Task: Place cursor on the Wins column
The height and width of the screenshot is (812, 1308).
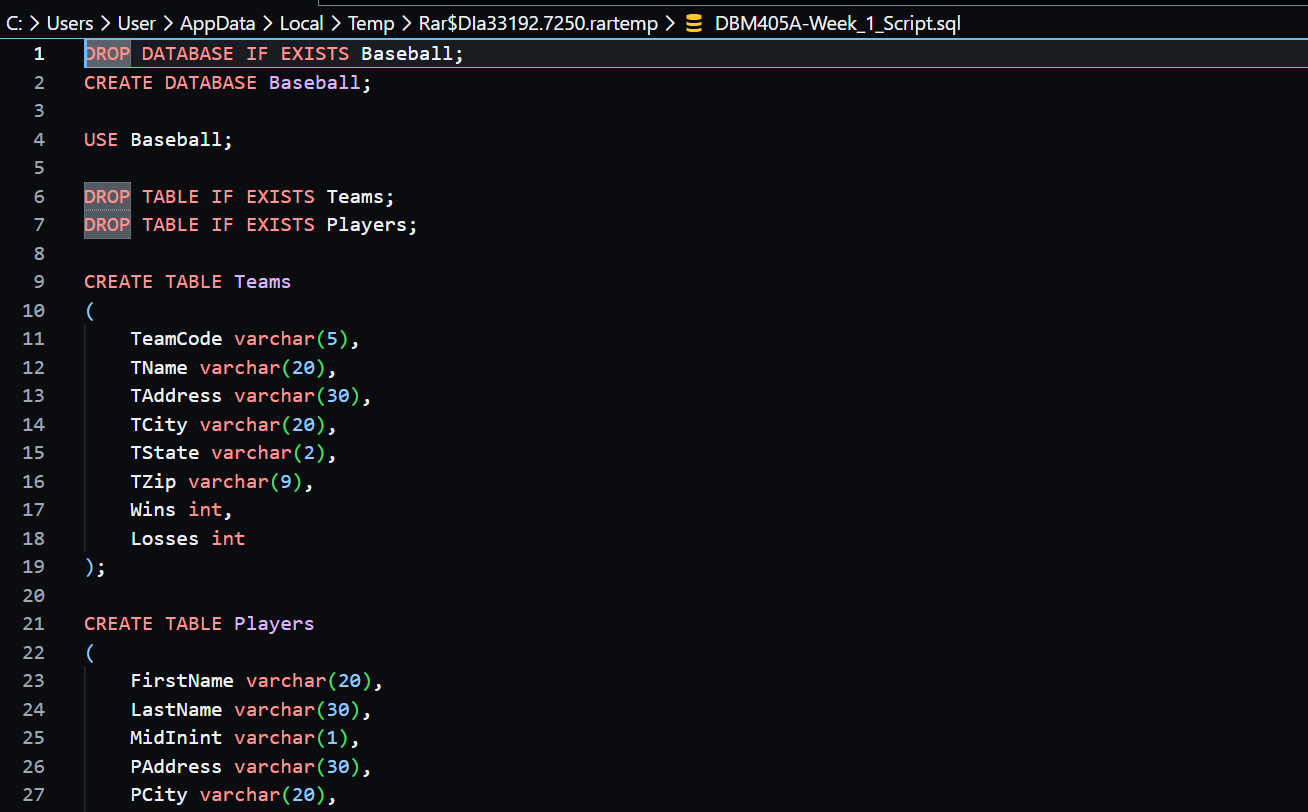Action: [x=153, y=510]
